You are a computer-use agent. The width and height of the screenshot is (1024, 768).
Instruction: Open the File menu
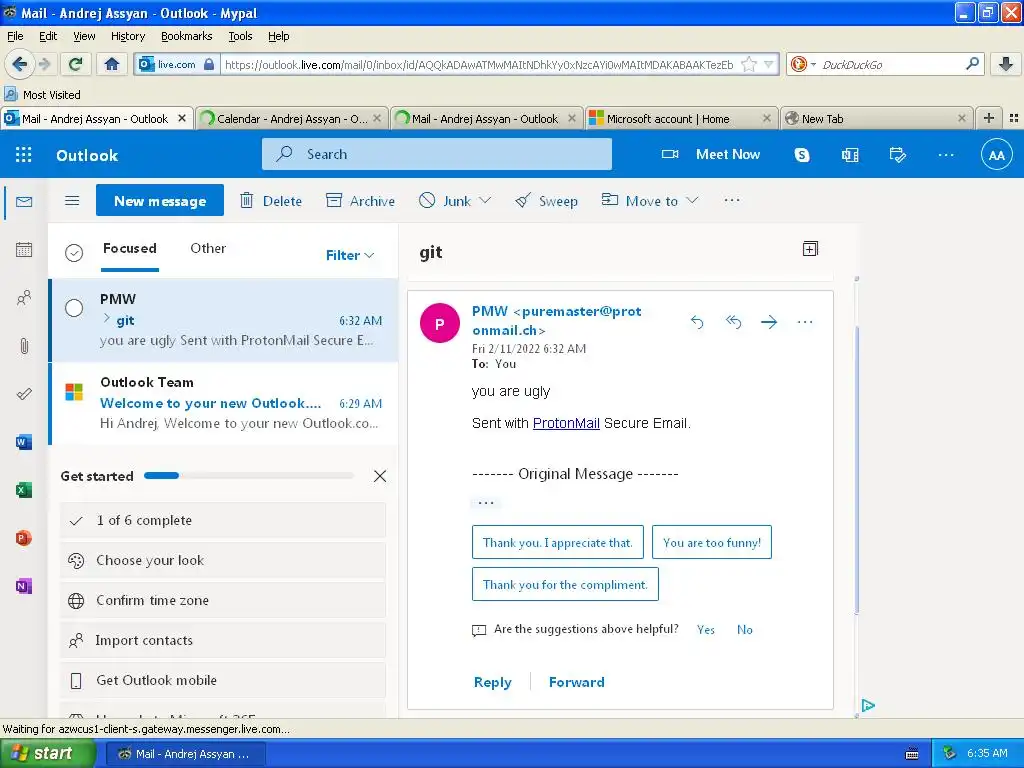[15, 36]
